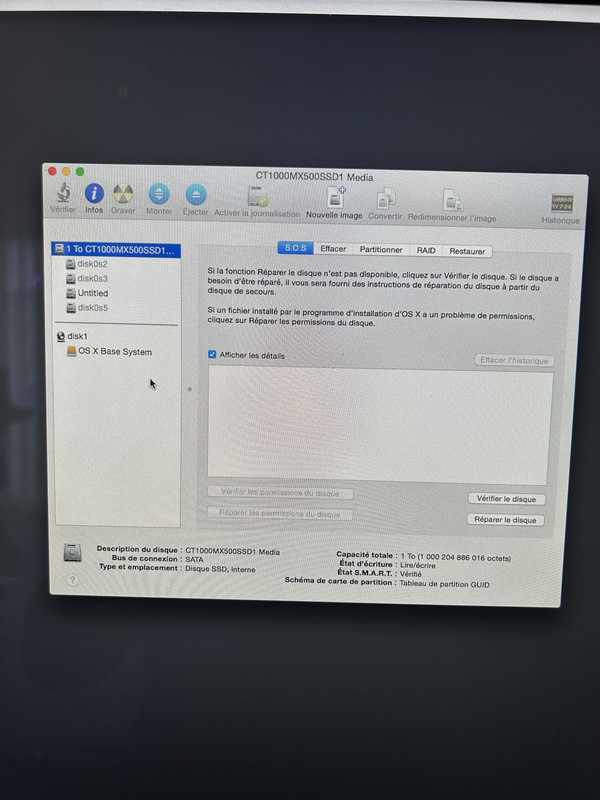This screenshot has height=800, width=600.
Task: Click Effacer l'historique button
Action: coord(514,360)
